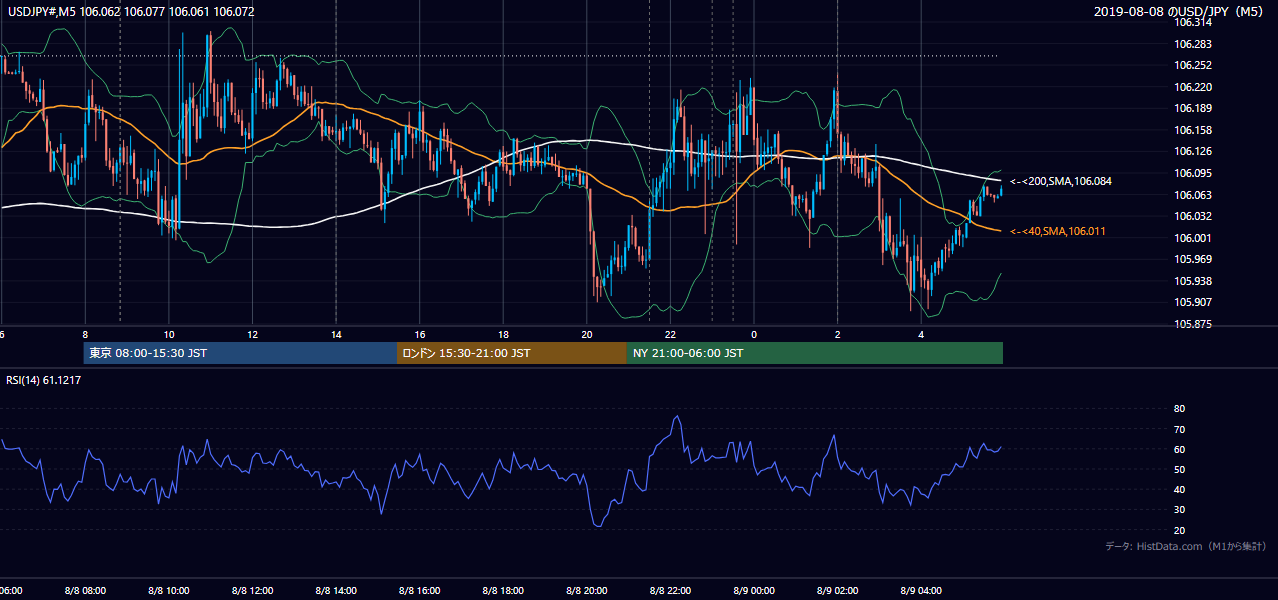Click hour tick 22 under the price chart

pyautogui.click(x=671, y=334)
